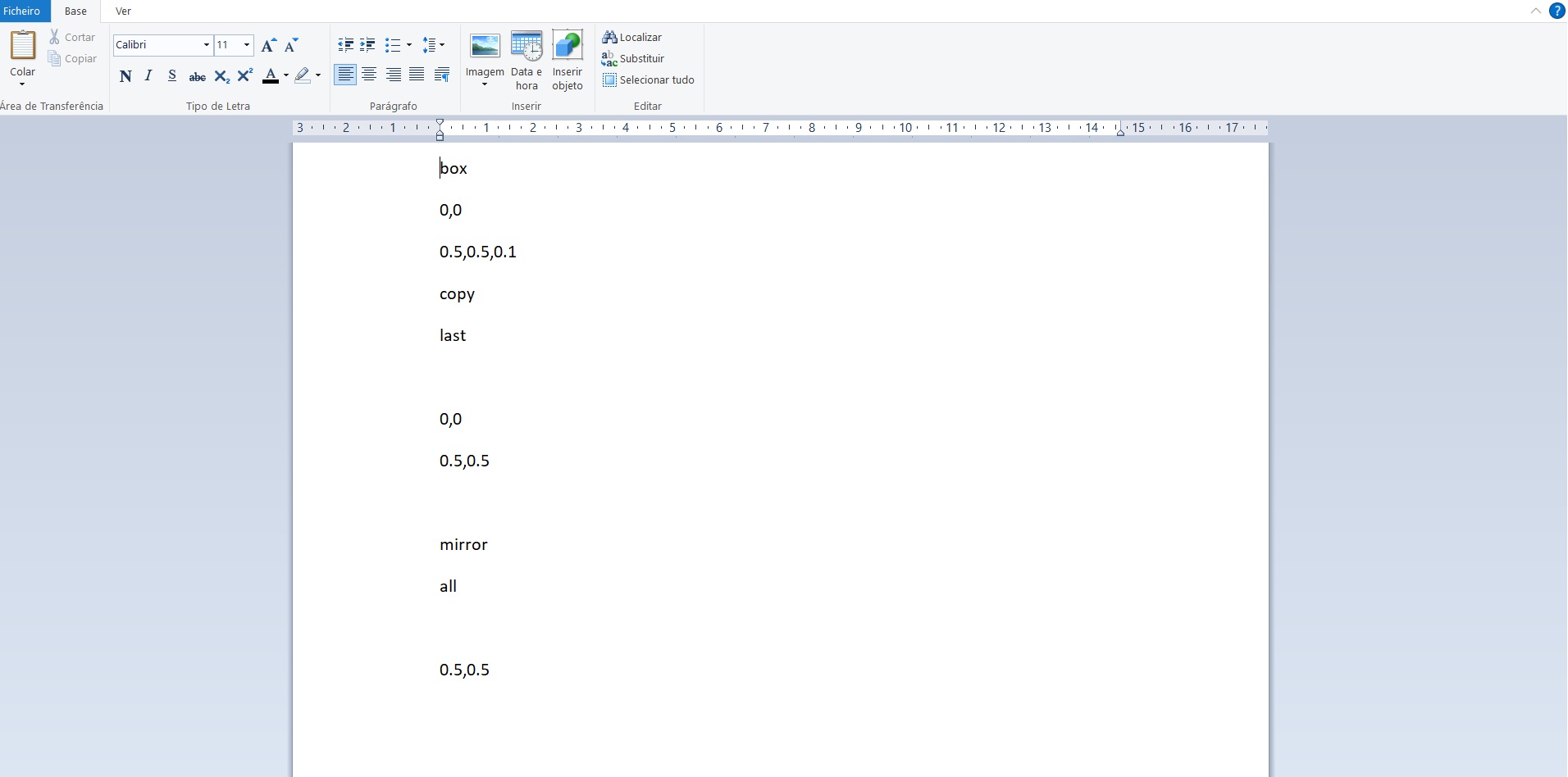
Task: Open the Imagem dropdown arrow
Action: [485, 84]
